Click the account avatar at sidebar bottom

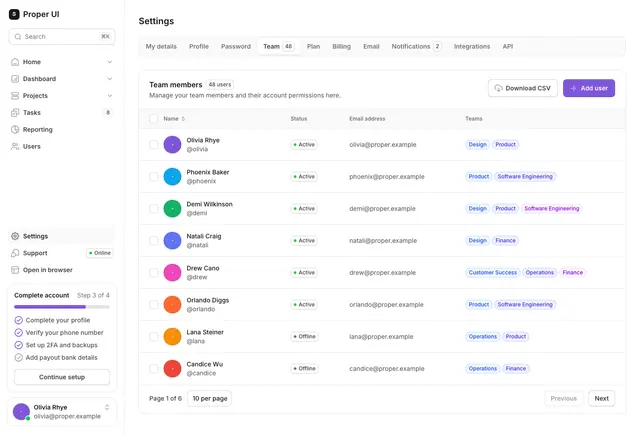pyautogui.click(x=21, y=412)
